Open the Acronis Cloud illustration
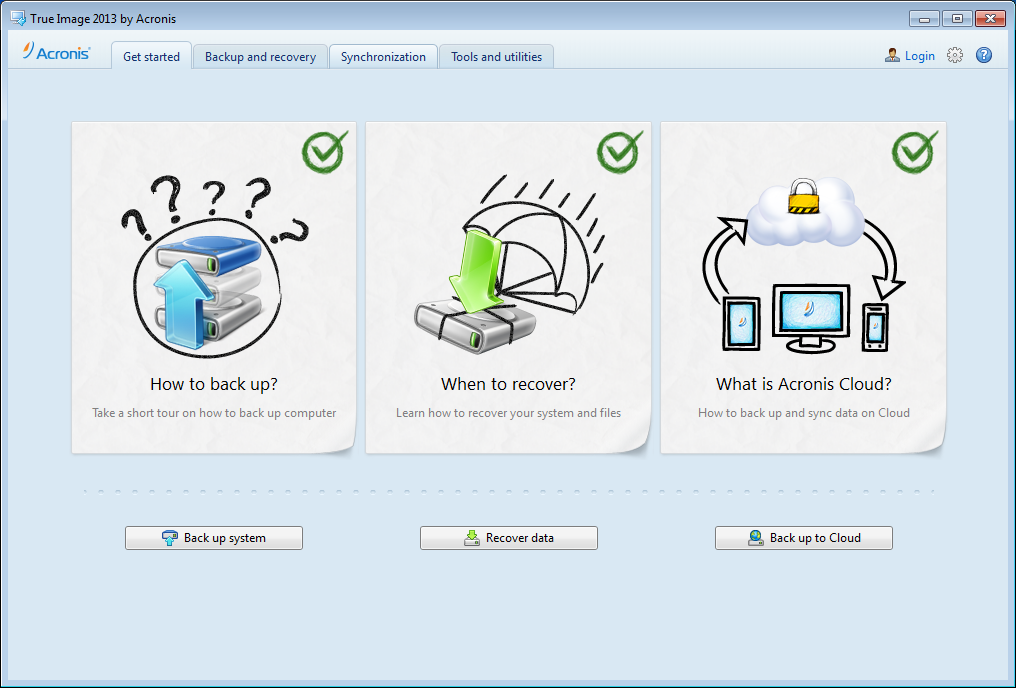 [803, 266]
